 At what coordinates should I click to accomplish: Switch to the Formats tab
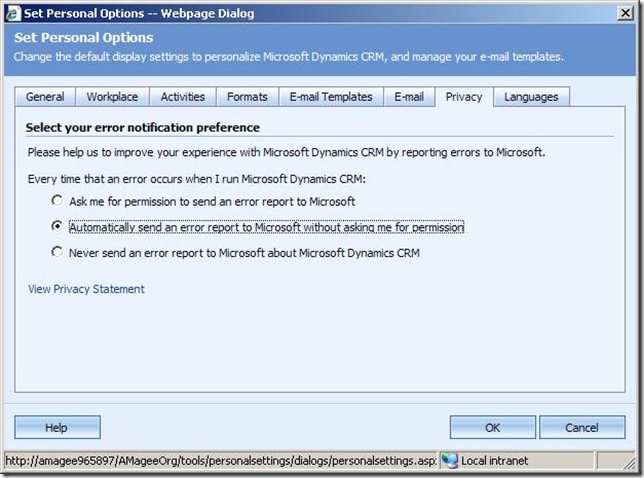click(x=247, y=97)
